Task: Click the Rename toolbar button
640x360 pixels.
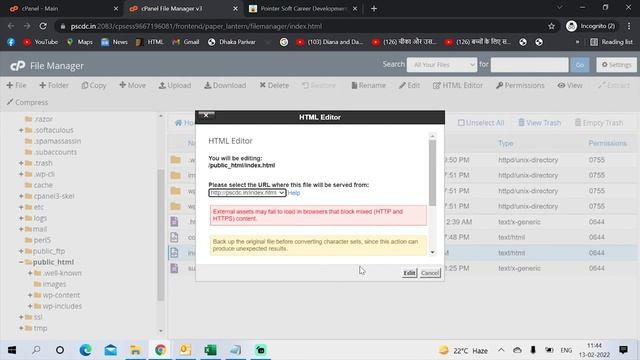Action: click(x=369, y=85)
